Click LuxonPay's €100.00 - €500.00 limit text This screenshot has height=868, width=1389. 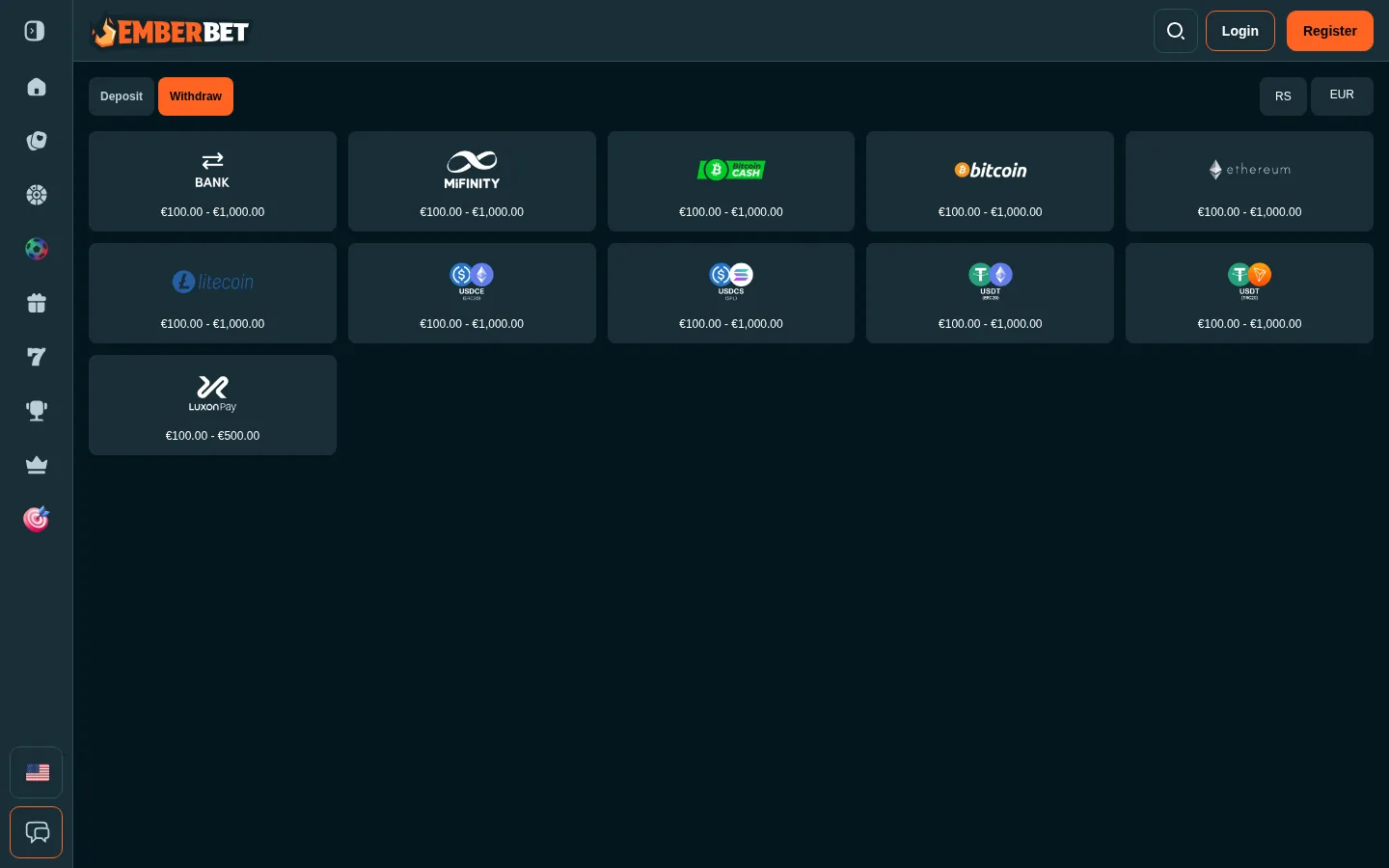[x=212, y=436]
